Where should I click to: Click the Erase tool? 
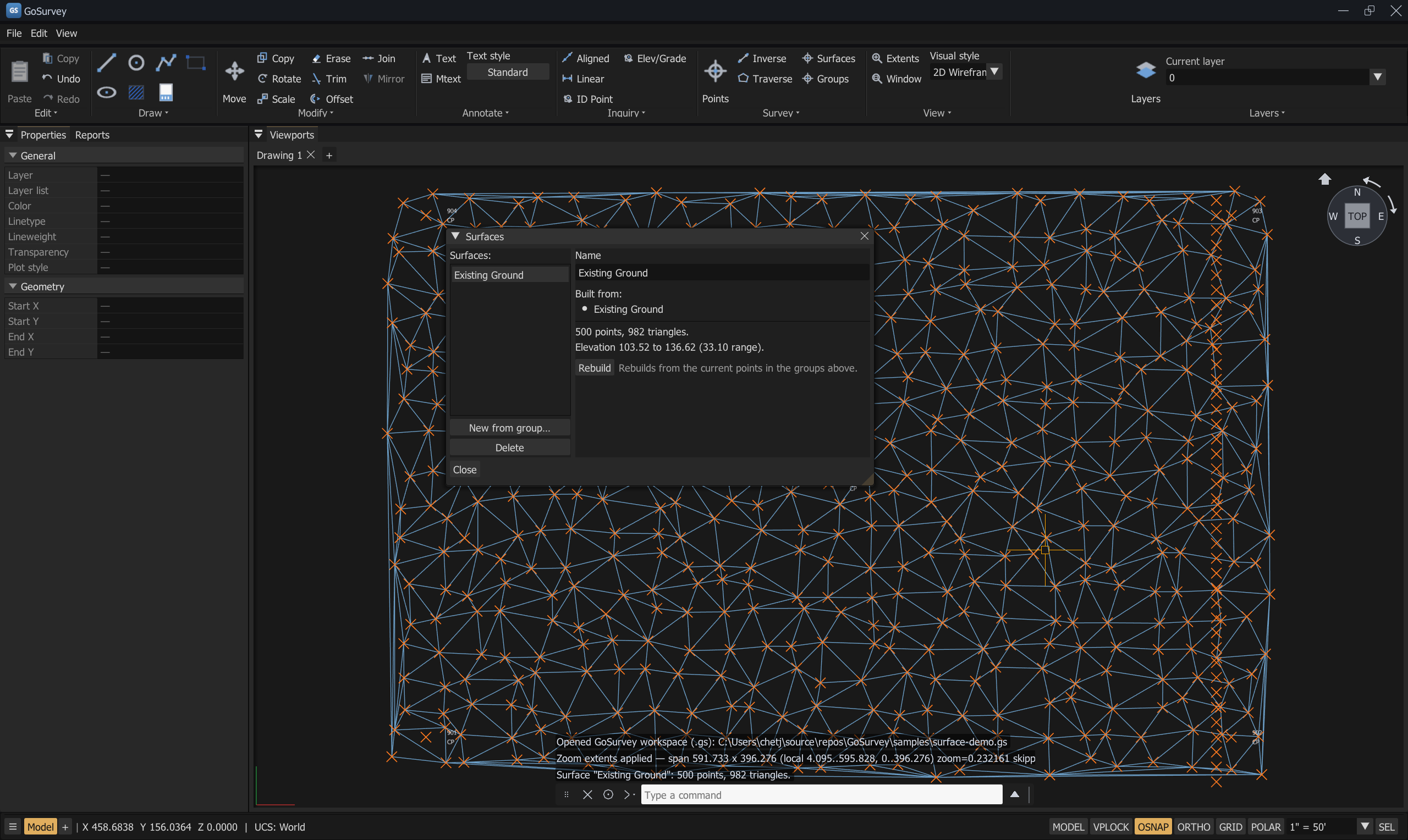pyautogui.click(x=331, y=58)
